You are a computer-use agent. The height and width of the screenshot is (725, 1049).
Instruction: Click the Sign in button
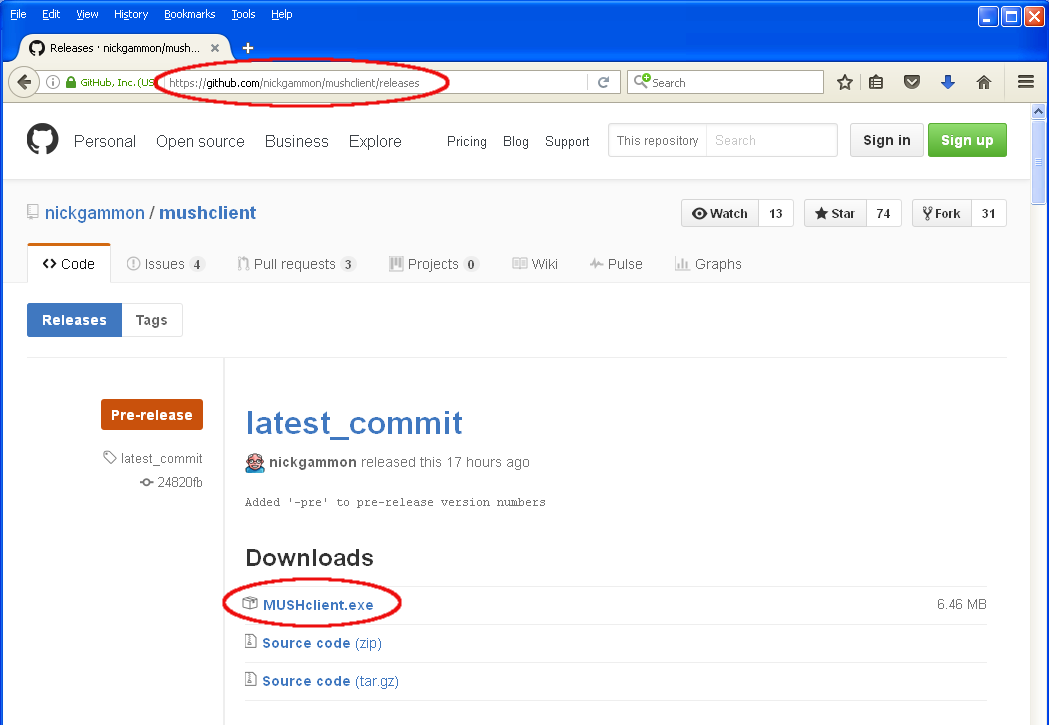pyautogui.click(x=886, y=140)
